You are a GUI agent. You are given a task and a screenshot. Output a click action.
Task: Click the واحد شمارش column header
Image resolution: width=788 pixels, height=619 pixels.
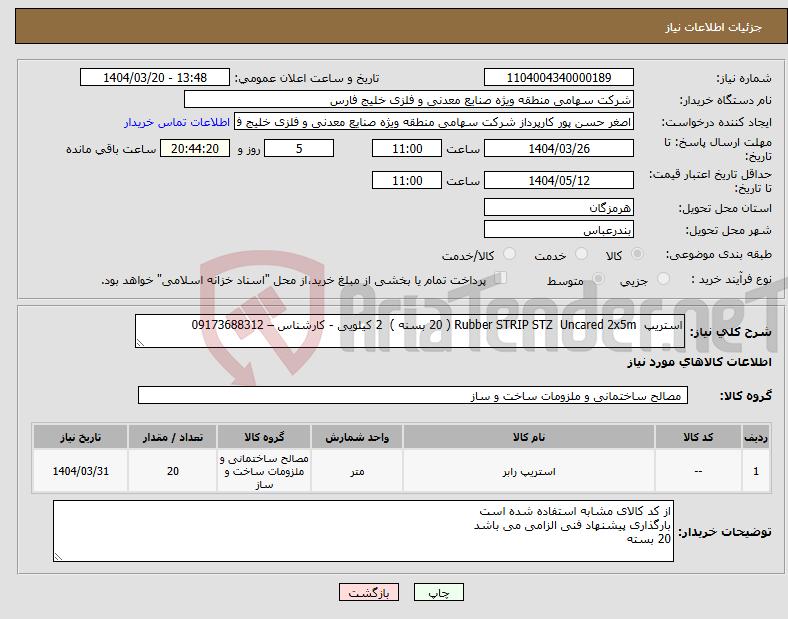(357, 437)
